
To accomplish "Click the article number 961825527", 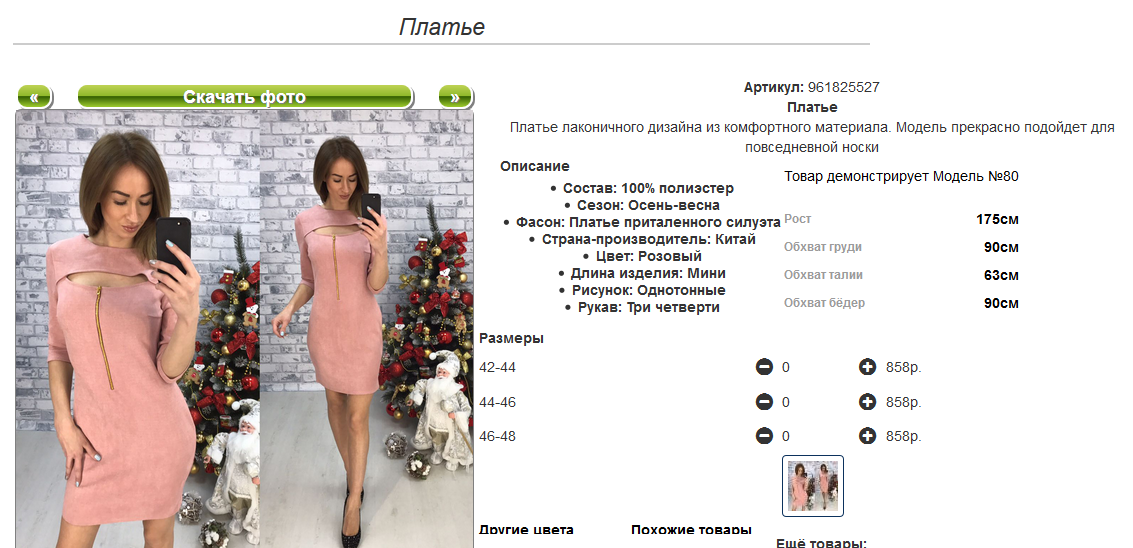I will (843, 87).
